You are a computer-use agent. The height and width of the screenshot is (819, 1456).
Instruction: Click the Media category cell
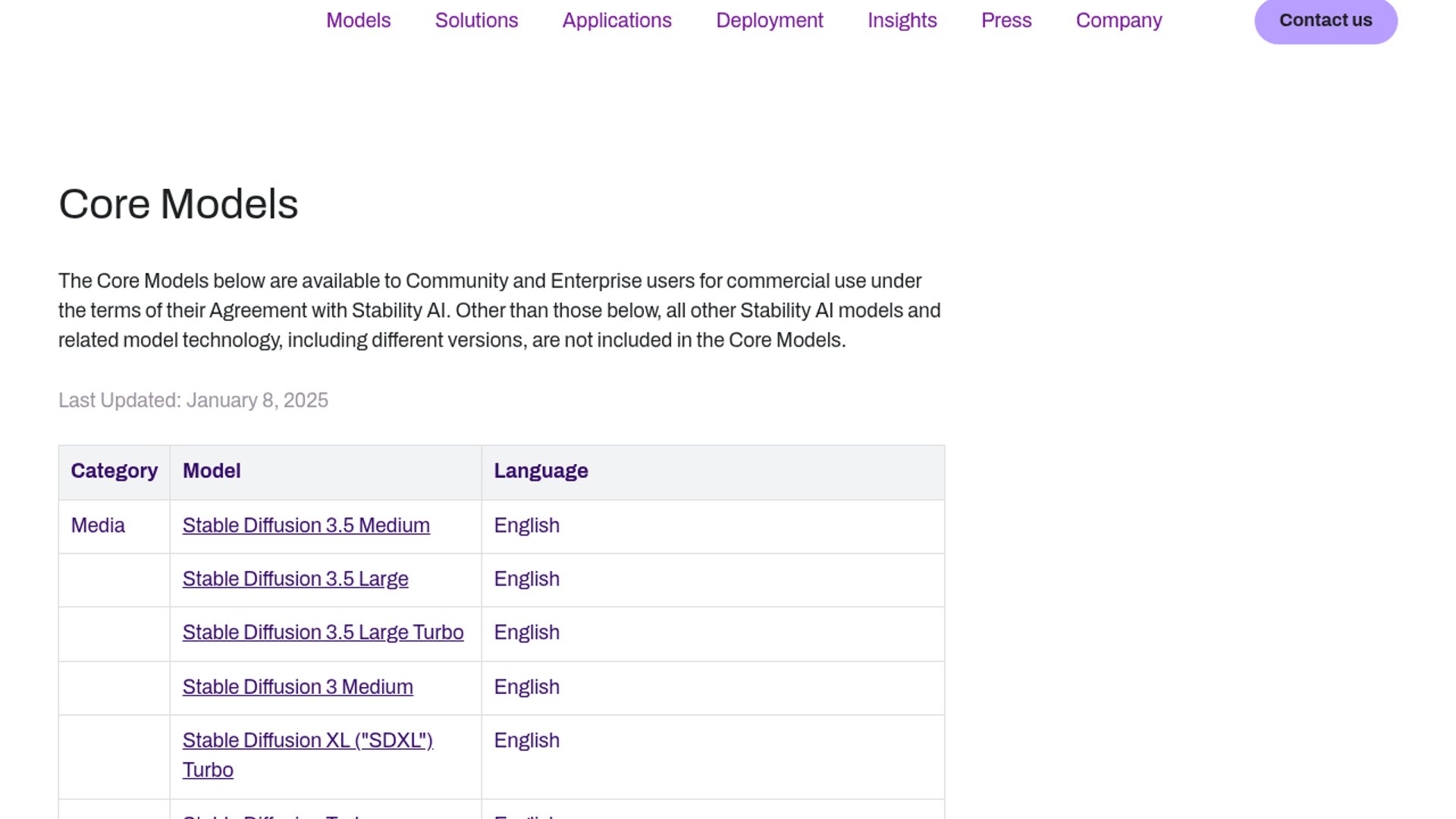[x=98, y=526]
